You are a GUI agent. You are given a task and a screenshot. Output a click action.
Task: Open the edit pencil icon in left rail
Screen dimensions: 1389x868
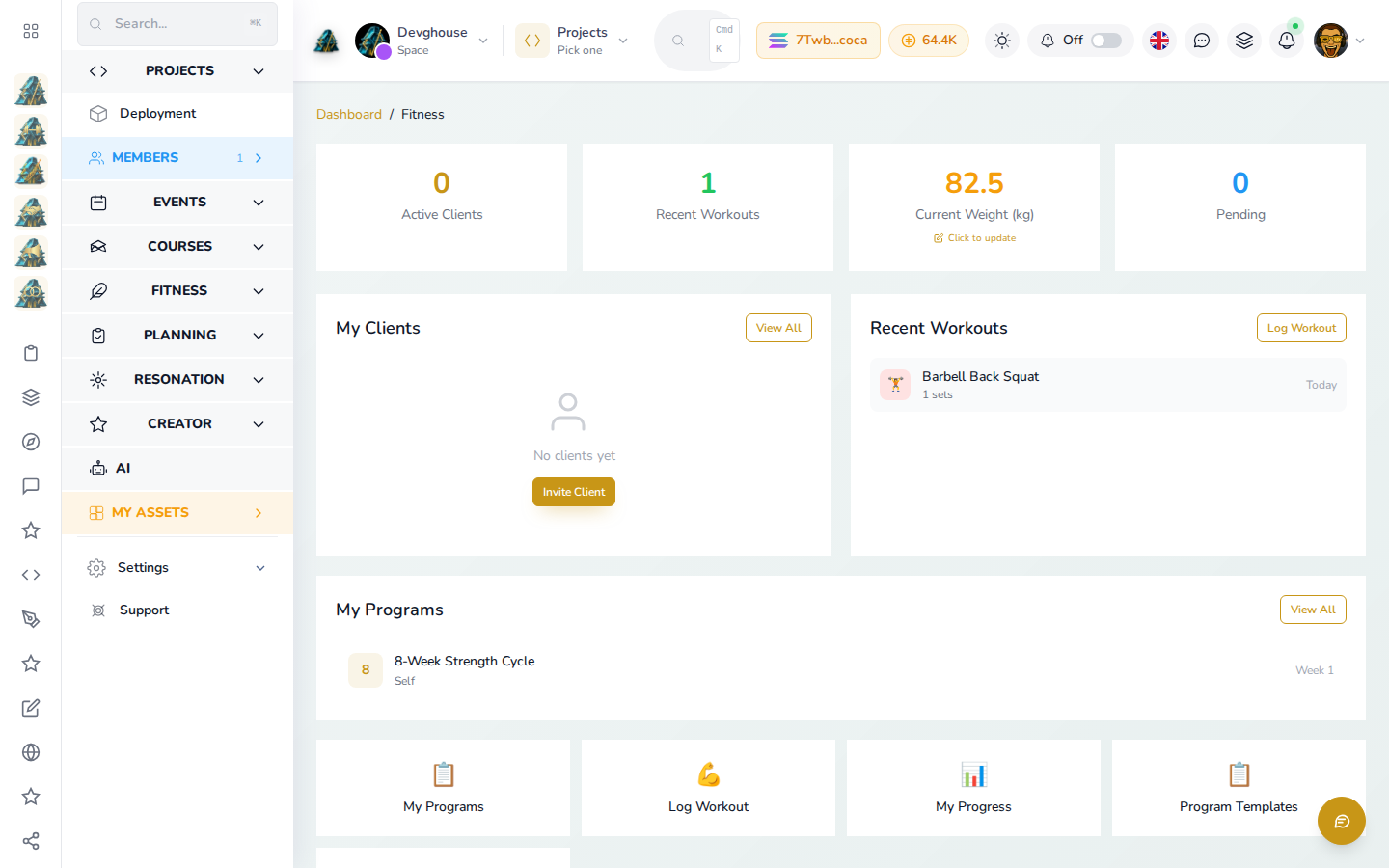pos(31,708)
